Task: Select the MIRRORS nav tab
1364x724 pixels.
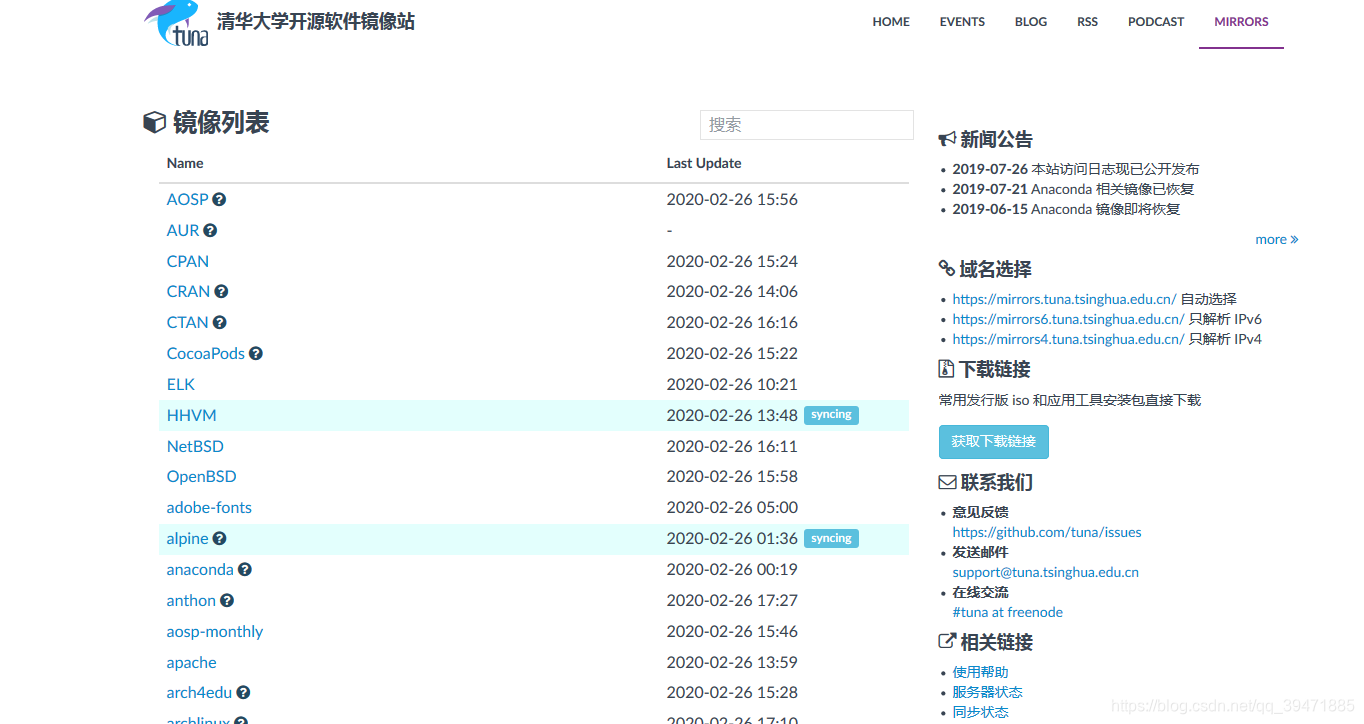Action: [1241, 22]
